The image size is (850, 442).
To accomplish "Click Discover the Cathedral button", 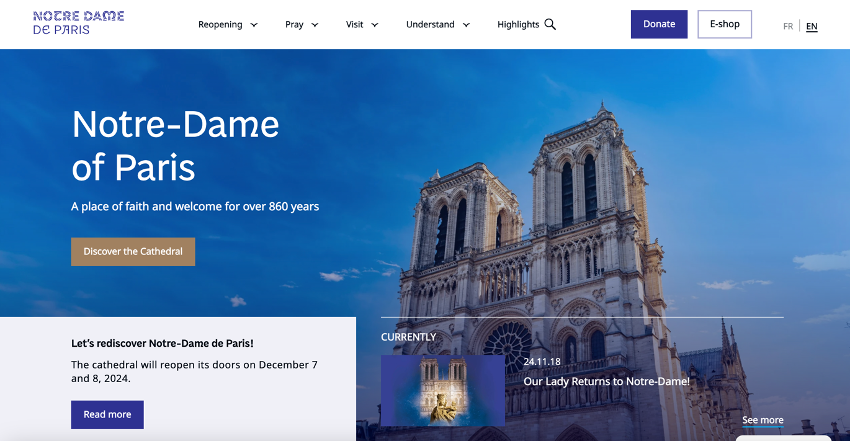I will (x=133, y=252).
